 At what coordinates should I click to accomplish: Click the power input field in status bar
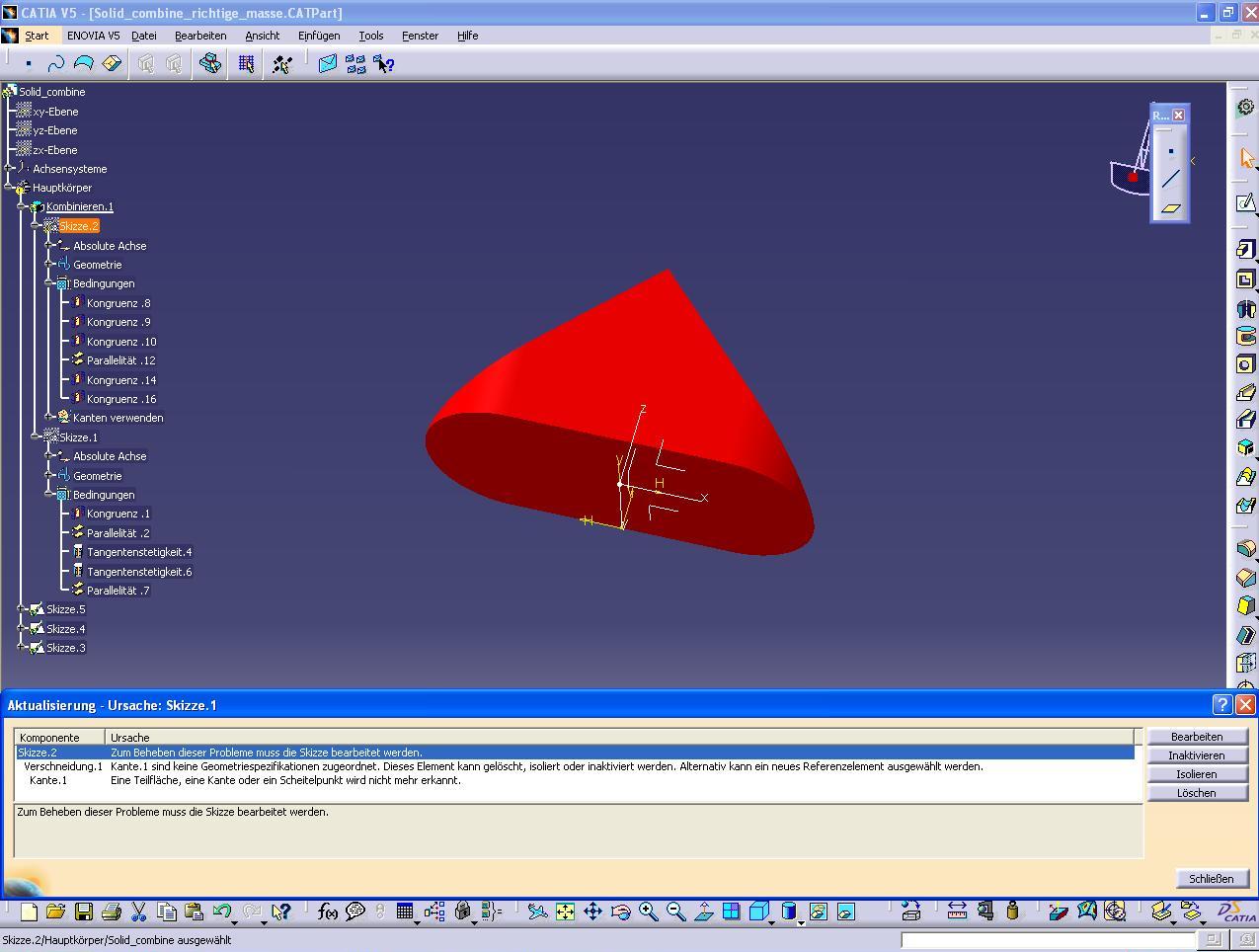coord(1050,940)
